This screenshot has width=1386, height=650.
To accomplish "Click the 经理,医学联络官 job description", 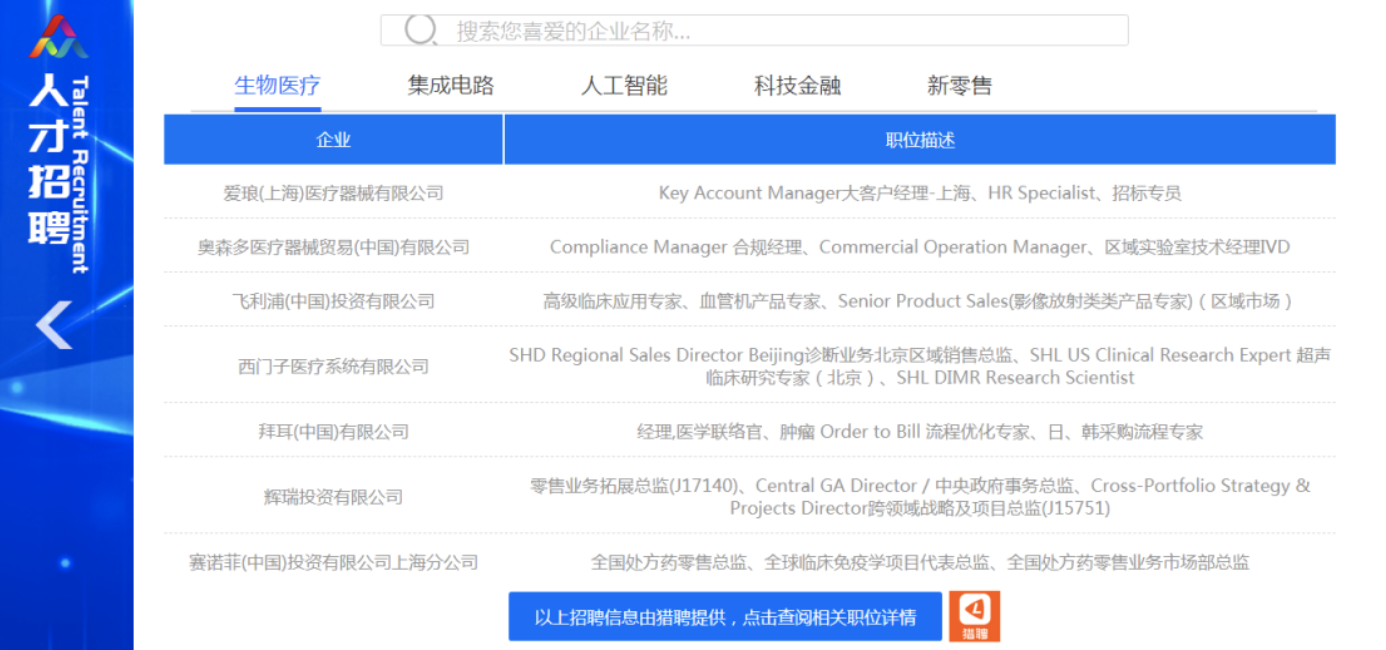I will coord(920,432).
